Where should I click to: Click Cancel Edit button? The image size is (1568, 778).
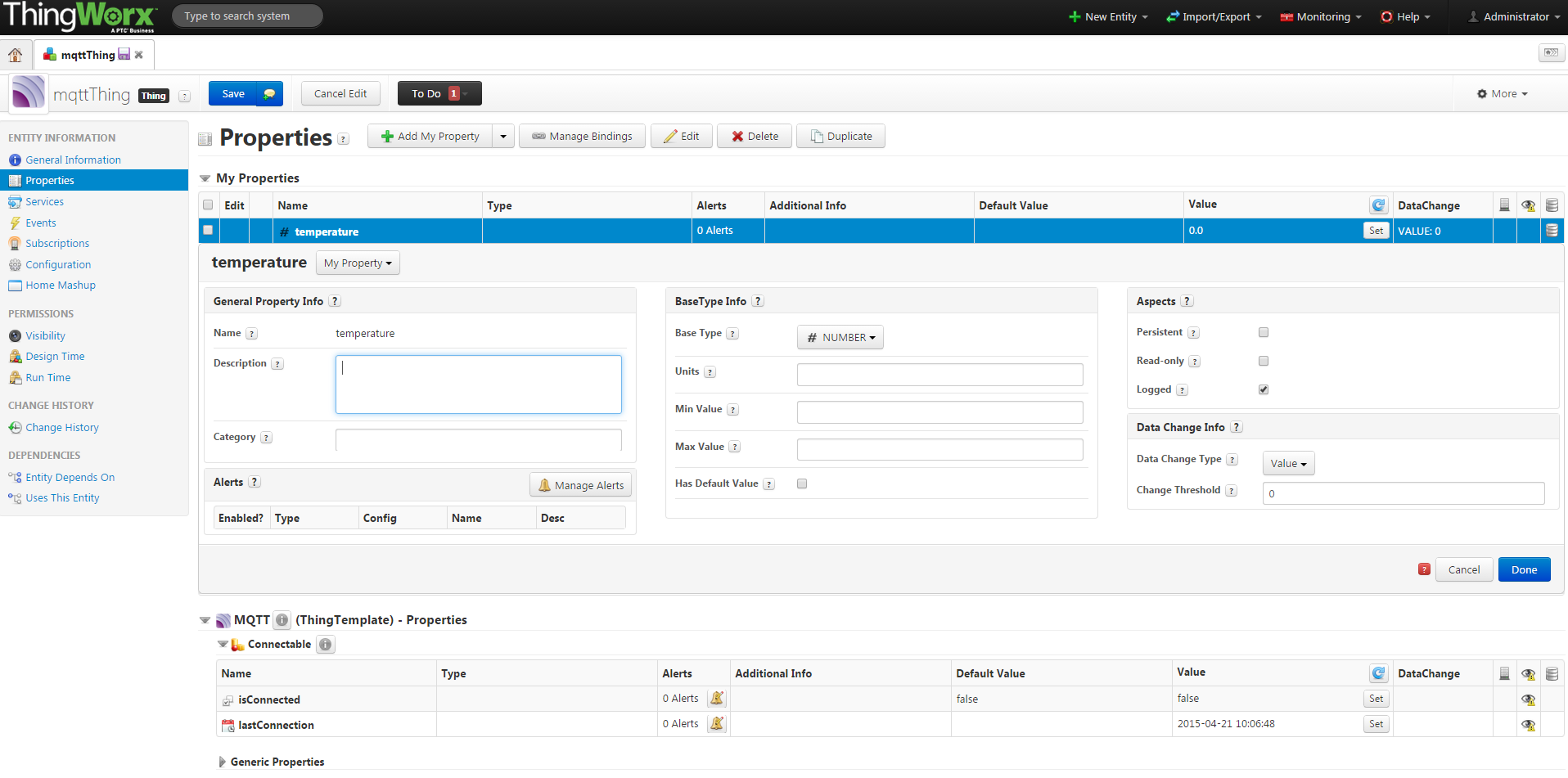[x=340, y=94]
